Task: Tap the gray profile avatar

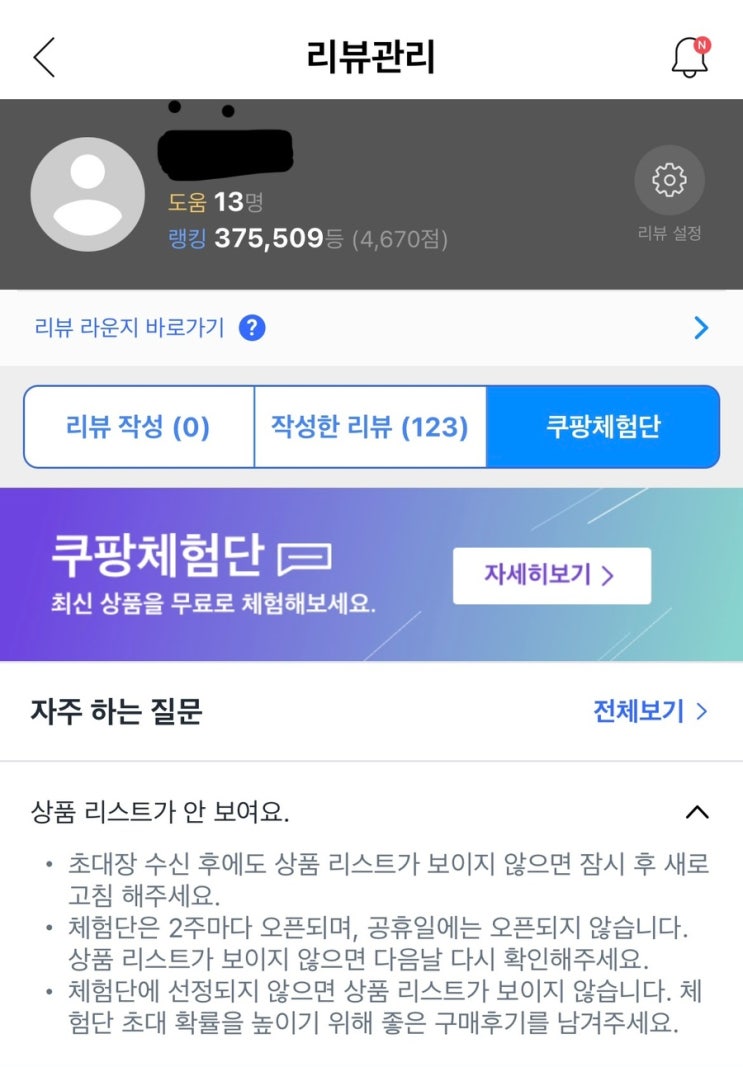Action: (88, 195)
